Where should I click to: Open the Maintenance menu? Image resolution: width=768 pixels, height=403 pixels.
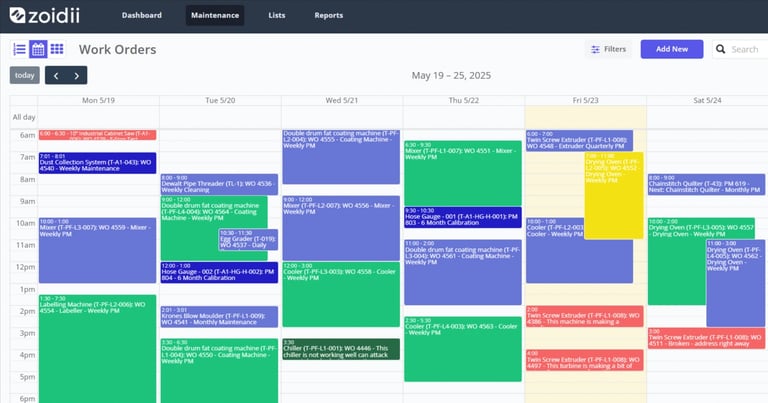tap(215, 15)
